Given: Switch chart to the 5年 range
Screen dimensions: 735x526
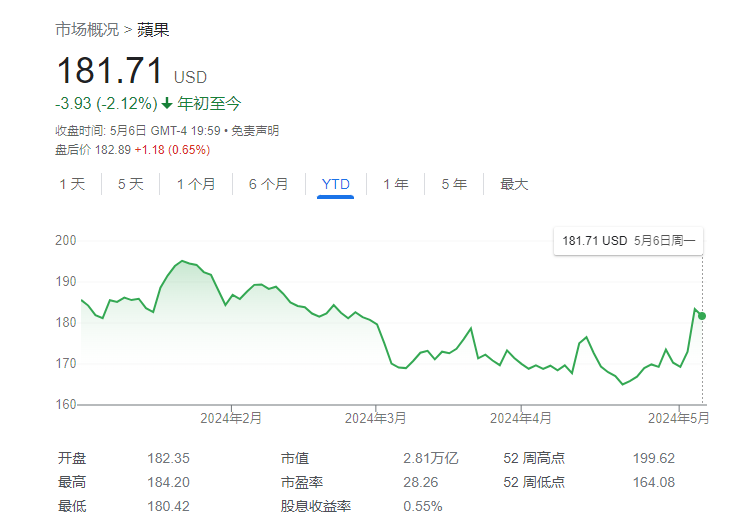Looking at the screenshot, I should (x=453, y=184).
